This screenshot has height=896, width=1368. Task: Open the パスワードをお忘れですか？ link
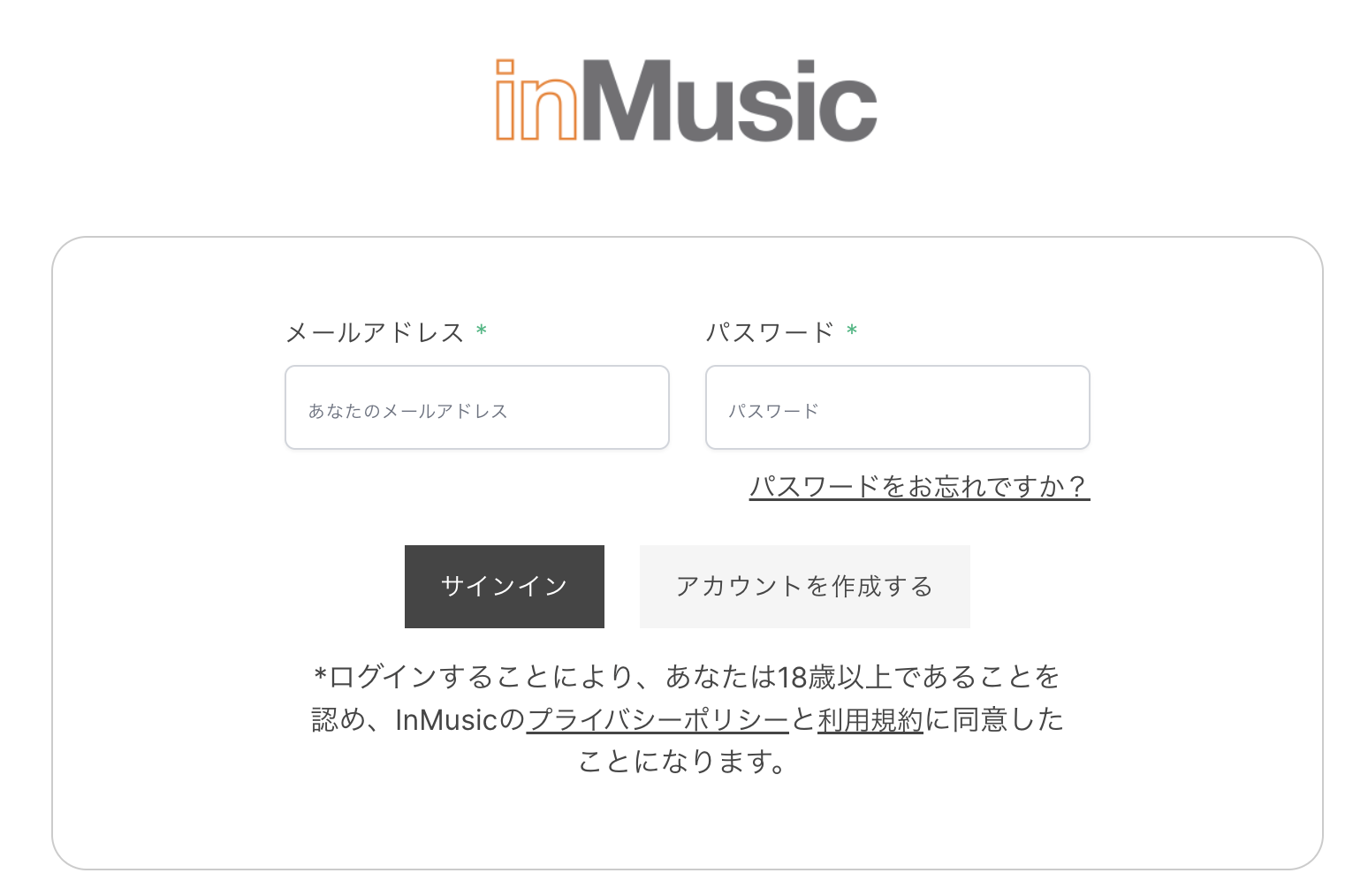coord(919,486)
